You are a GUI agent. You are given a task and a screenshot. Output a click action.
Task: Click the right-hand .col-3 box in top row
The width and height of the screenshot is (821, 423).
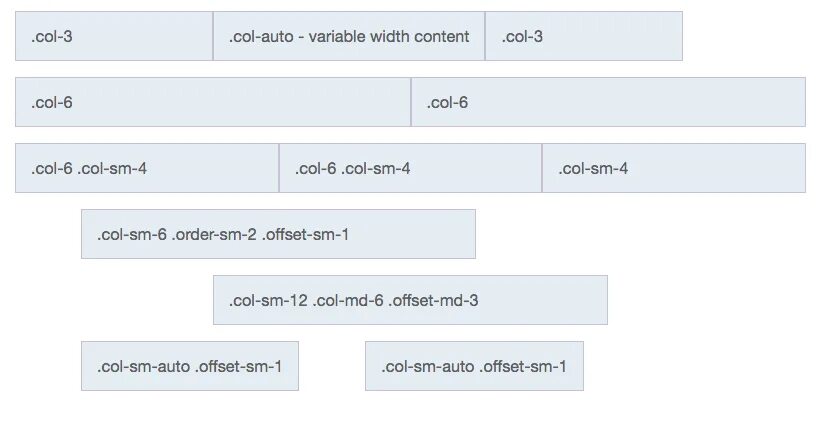click(x=584, y=36)
